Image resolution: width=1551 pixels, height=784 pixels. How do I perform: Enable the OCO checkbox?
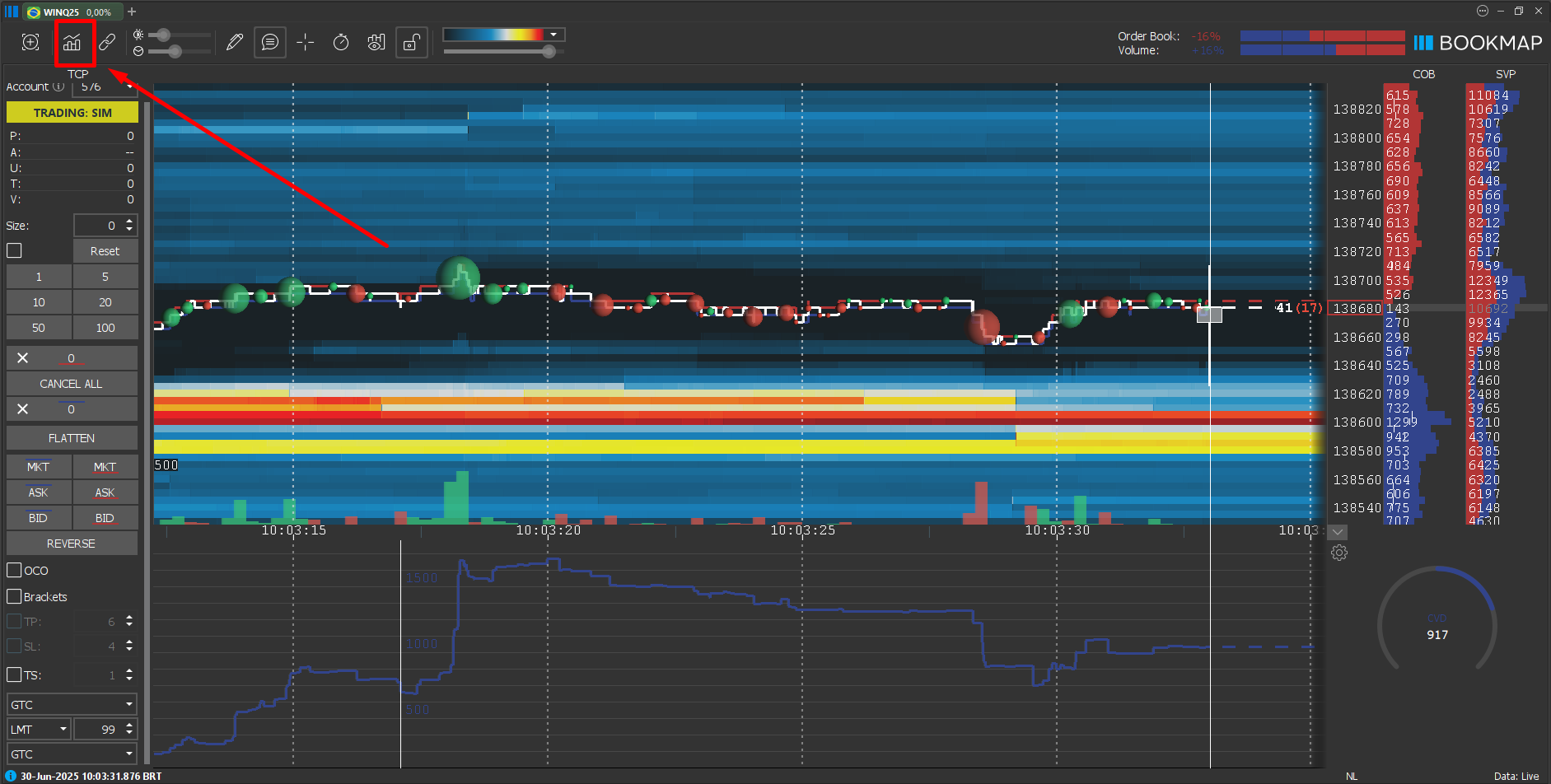tap(14, 570)
